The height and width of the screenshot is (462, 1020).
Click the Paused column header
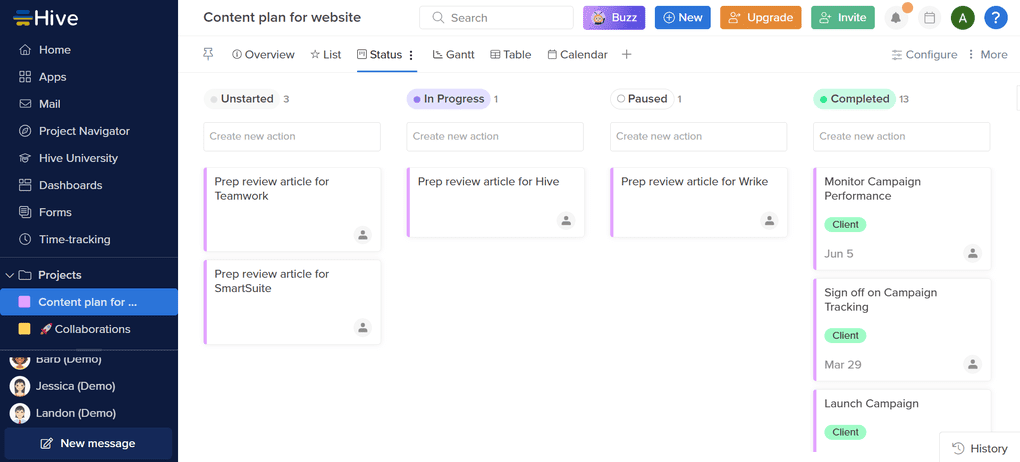pos(642,99)
